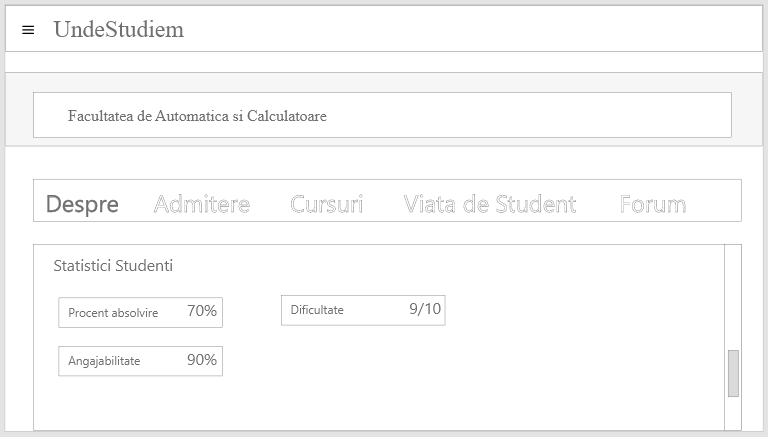Open the hamburger navigation menu
The width and height of the screenshot is (768, 437).
28,30
